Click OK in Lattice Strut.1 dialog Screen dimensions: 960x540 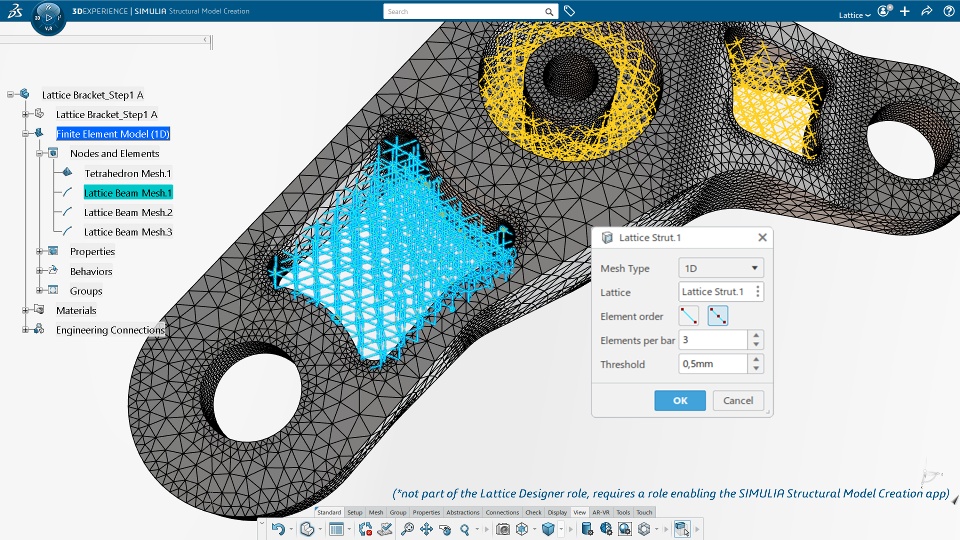(x=680, y=400)
